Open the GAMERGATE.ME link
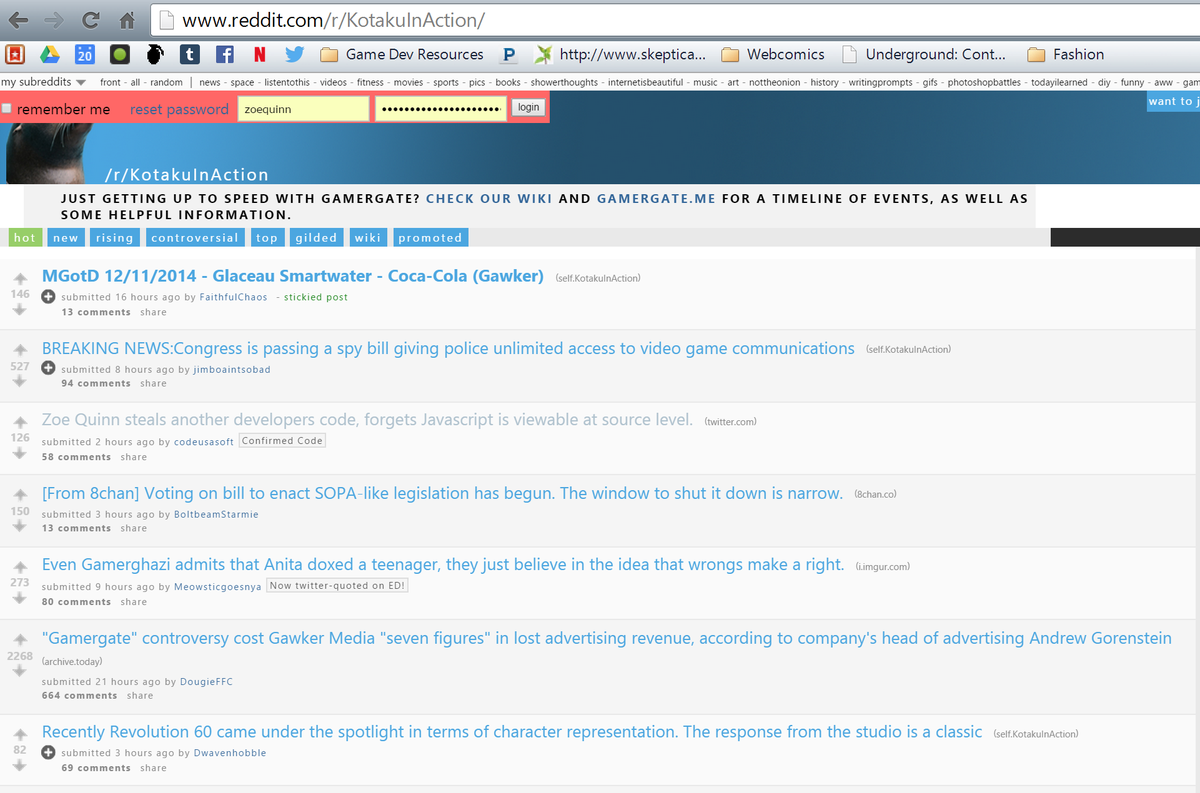The image size is (1200, 793). [656, 199]
